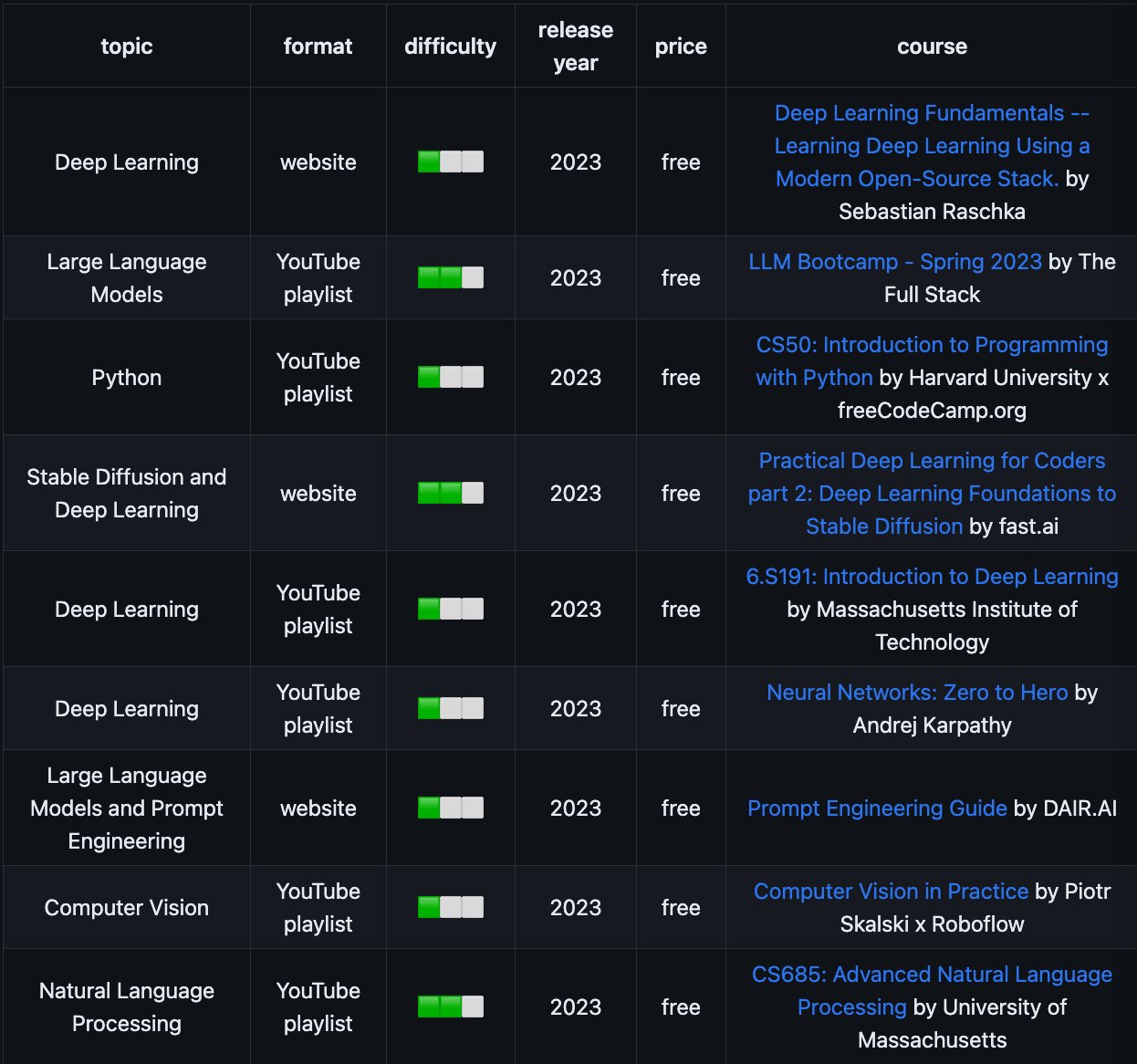Click the 'course' column header
The width and height of the screenshot is (1137, 1064).
pyautogui.click(x=932, y=47)
